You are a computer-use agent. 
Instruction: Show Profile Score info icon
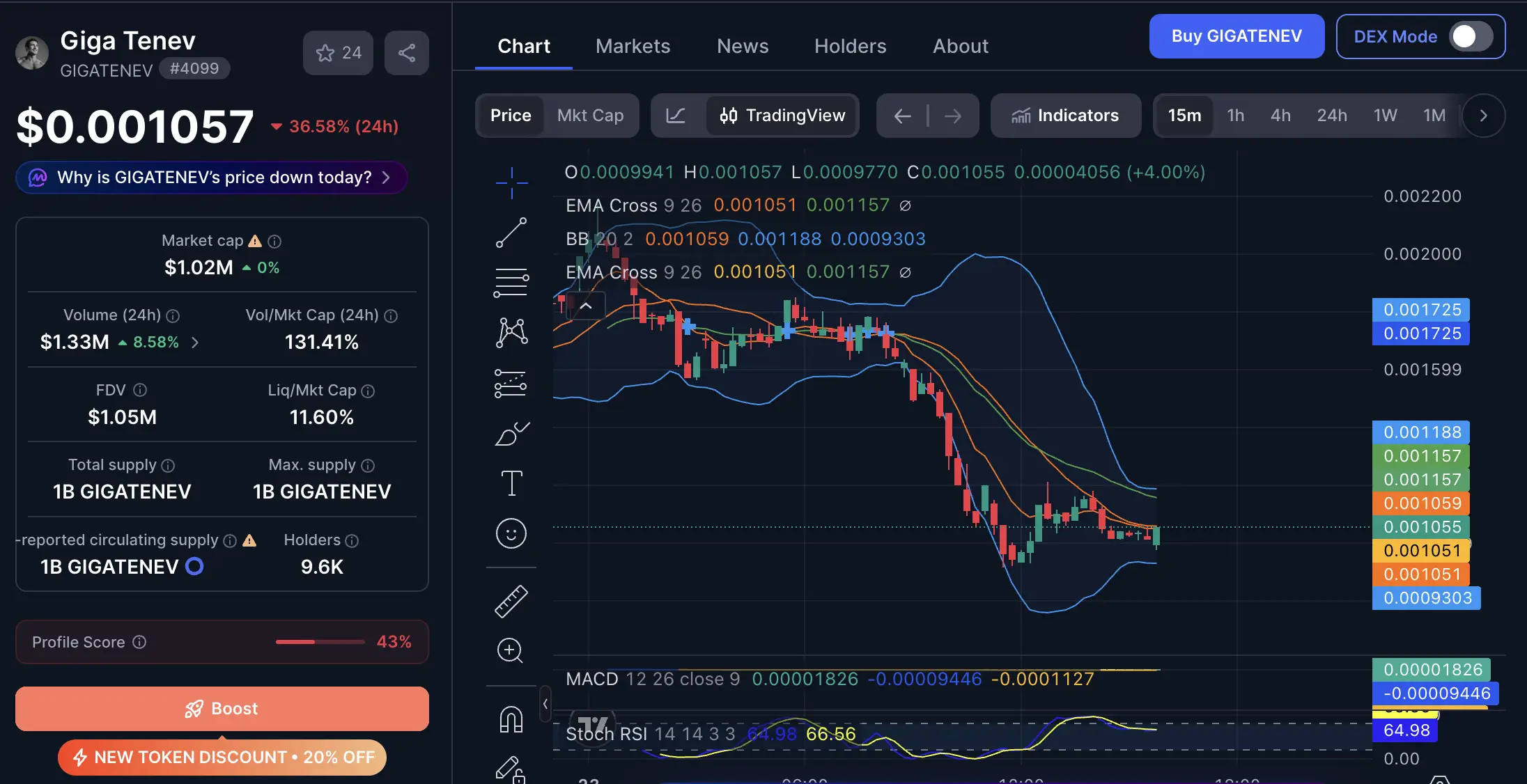pos(139,642)
